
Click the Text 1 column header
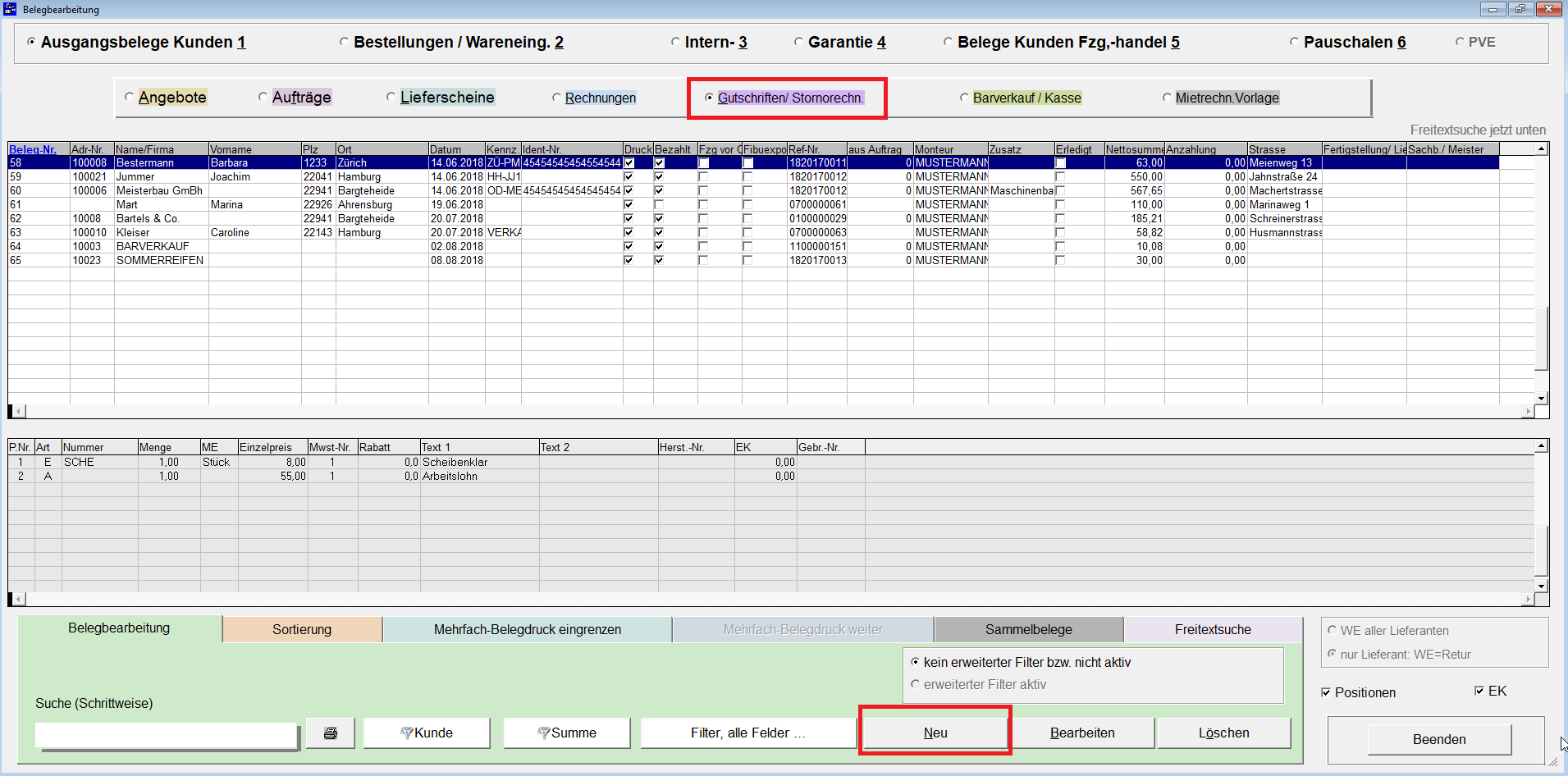coord(479,447)
